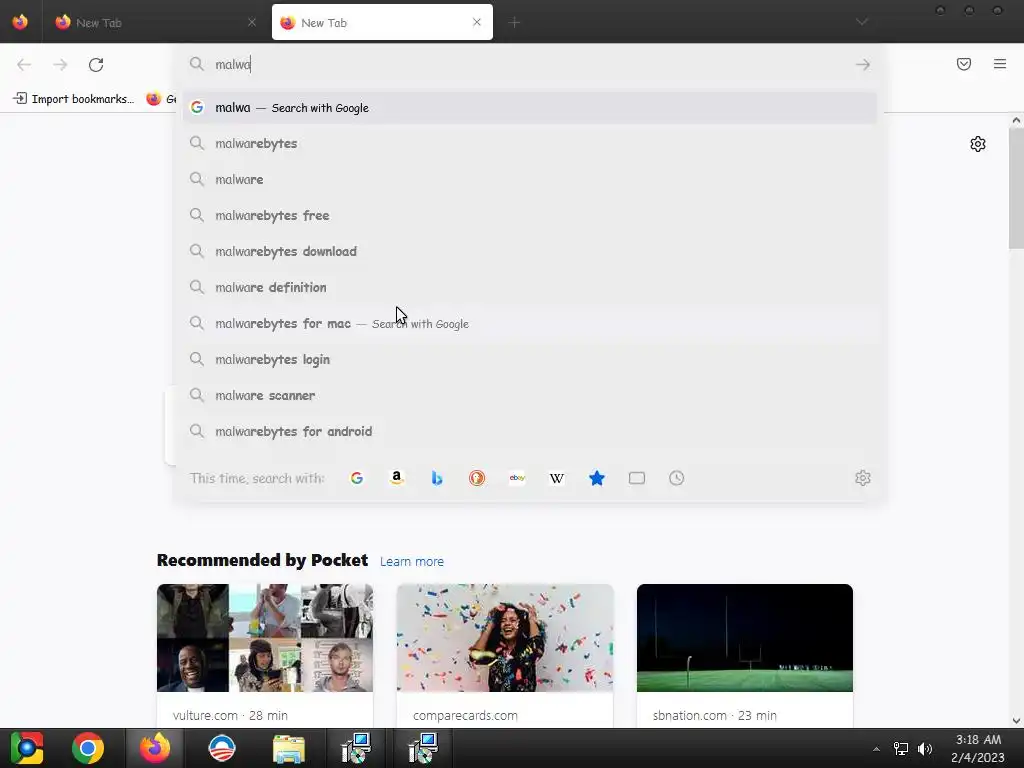Reload the current page
The image size is (1024, 768).
[96, 65]
